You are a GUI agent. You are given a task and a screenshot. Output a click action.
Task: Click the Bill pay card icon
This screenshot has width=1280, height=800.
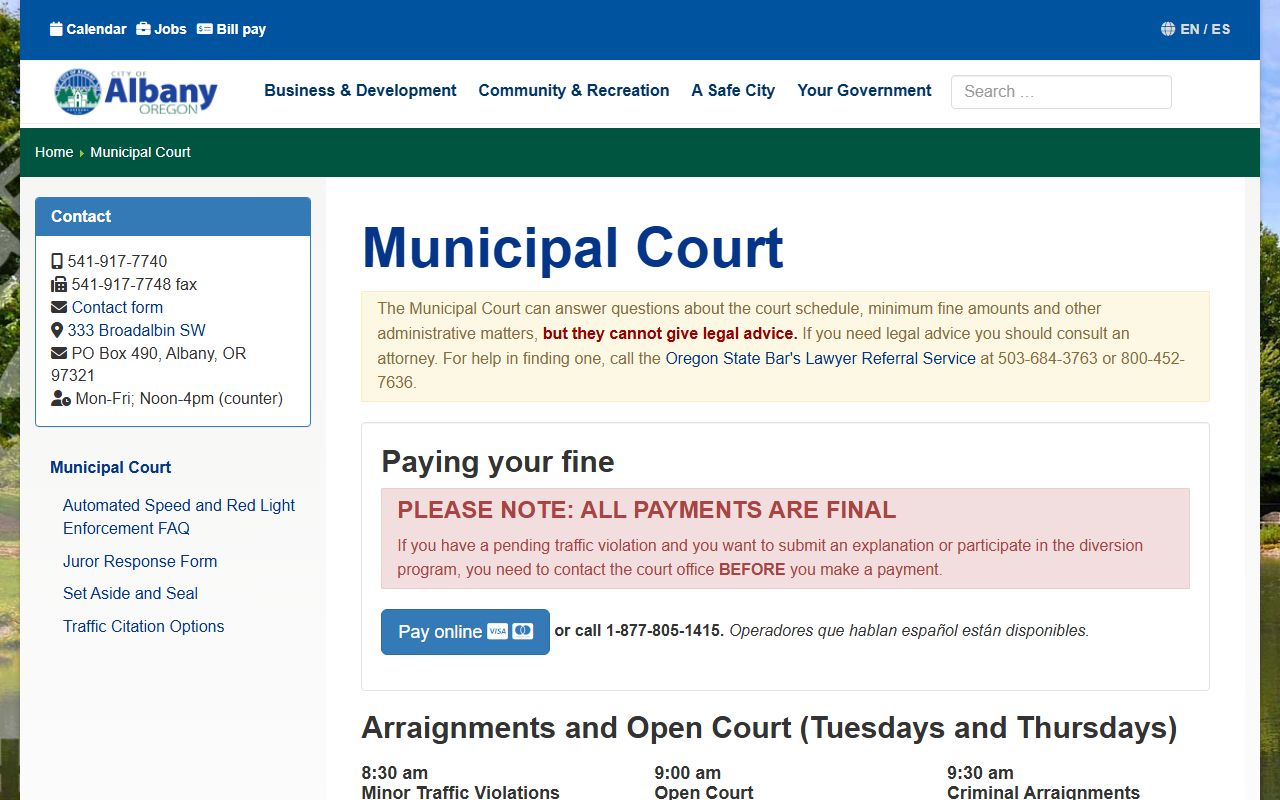tap(205, 29)
